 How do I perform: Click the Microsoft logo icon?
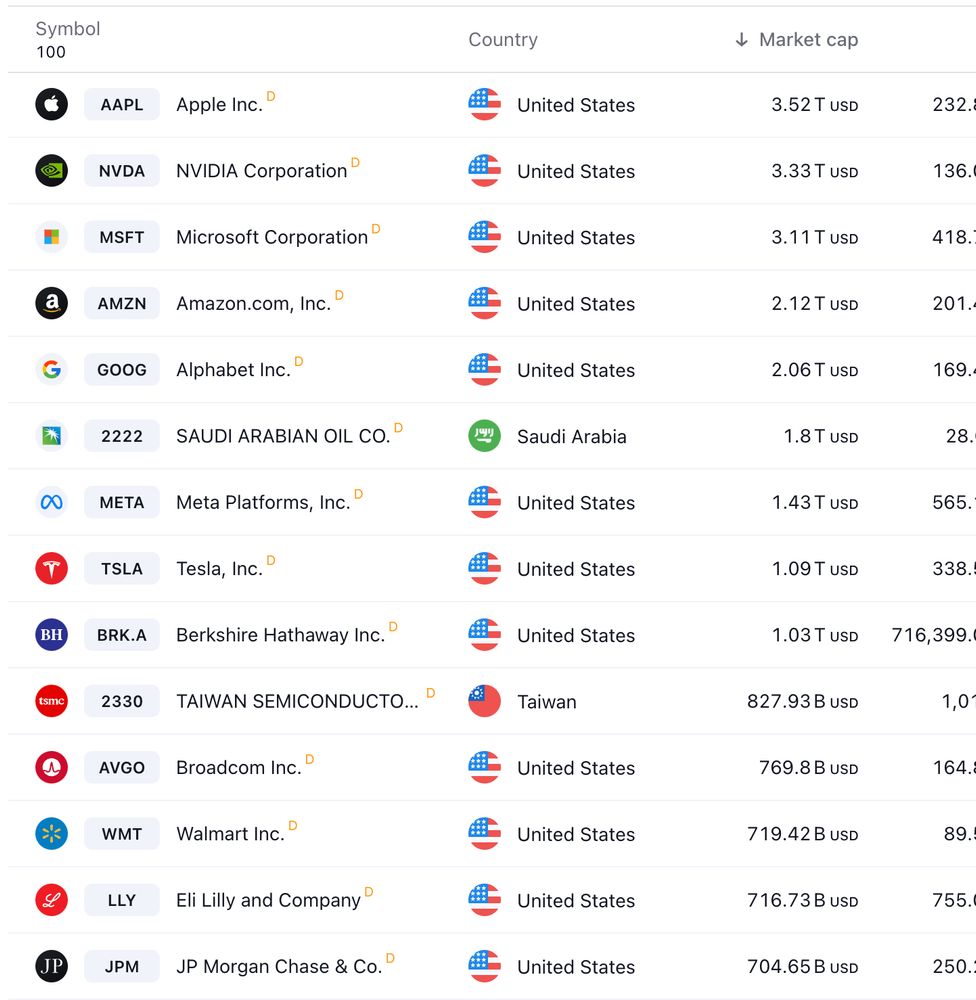click(x=51, y=237)
